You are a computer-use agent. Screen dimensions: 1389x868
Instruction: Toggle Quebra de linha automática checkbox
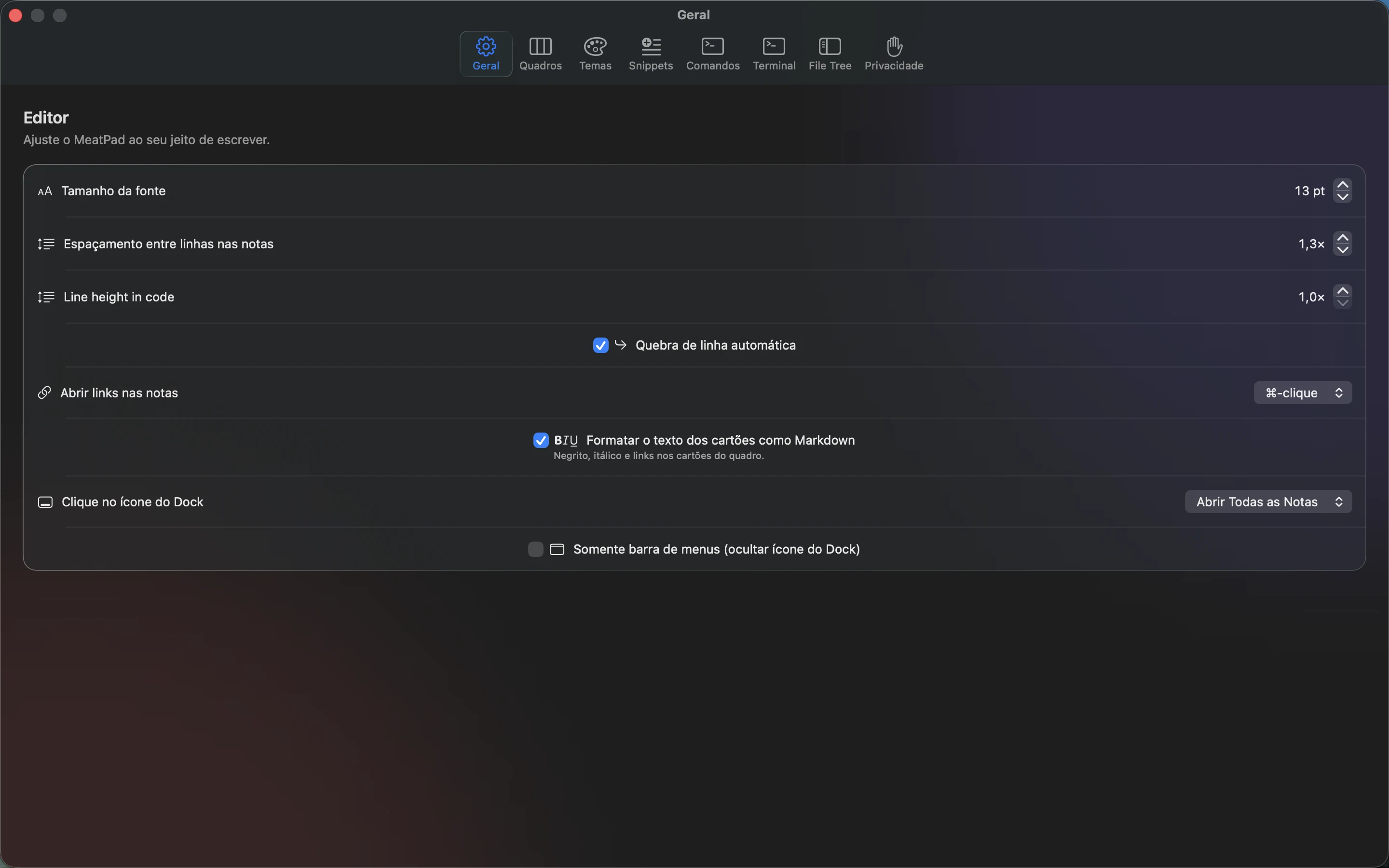[600, 345]
